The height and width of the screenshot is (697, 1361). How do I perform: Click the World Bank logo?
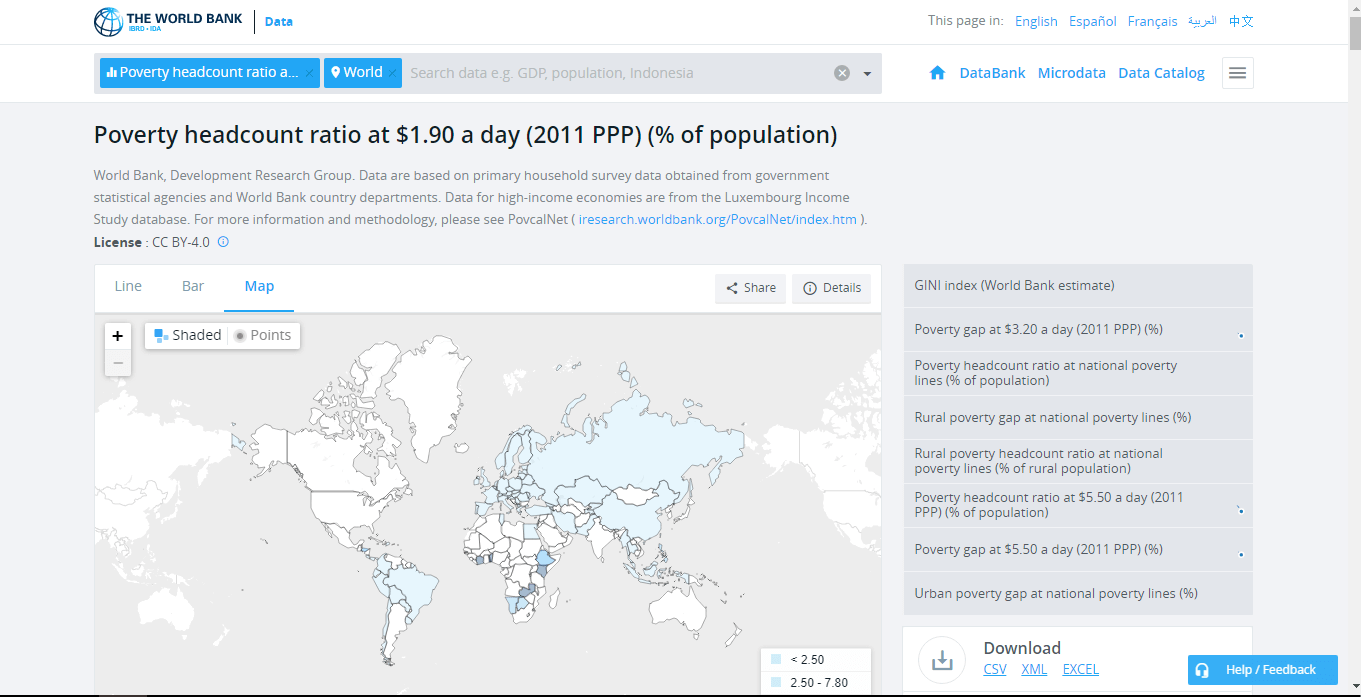click(168, 21)
